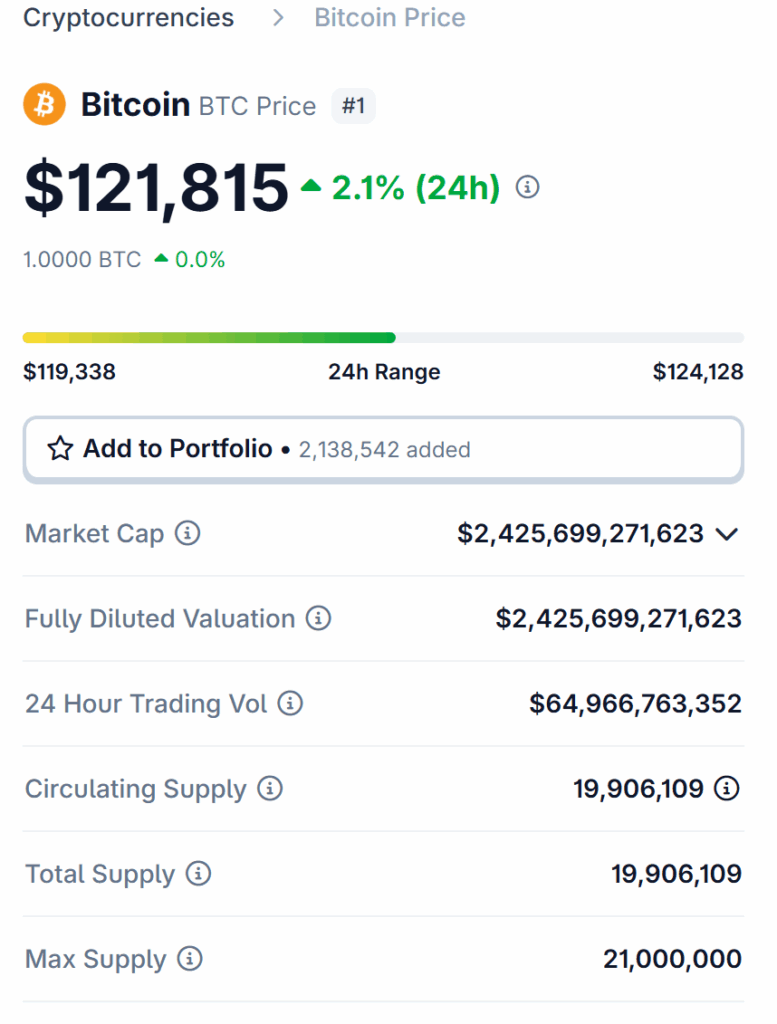Viewport: 777px width, 1024px height.
Task: Click the #1 rank badge
Action: coord(353,105)
